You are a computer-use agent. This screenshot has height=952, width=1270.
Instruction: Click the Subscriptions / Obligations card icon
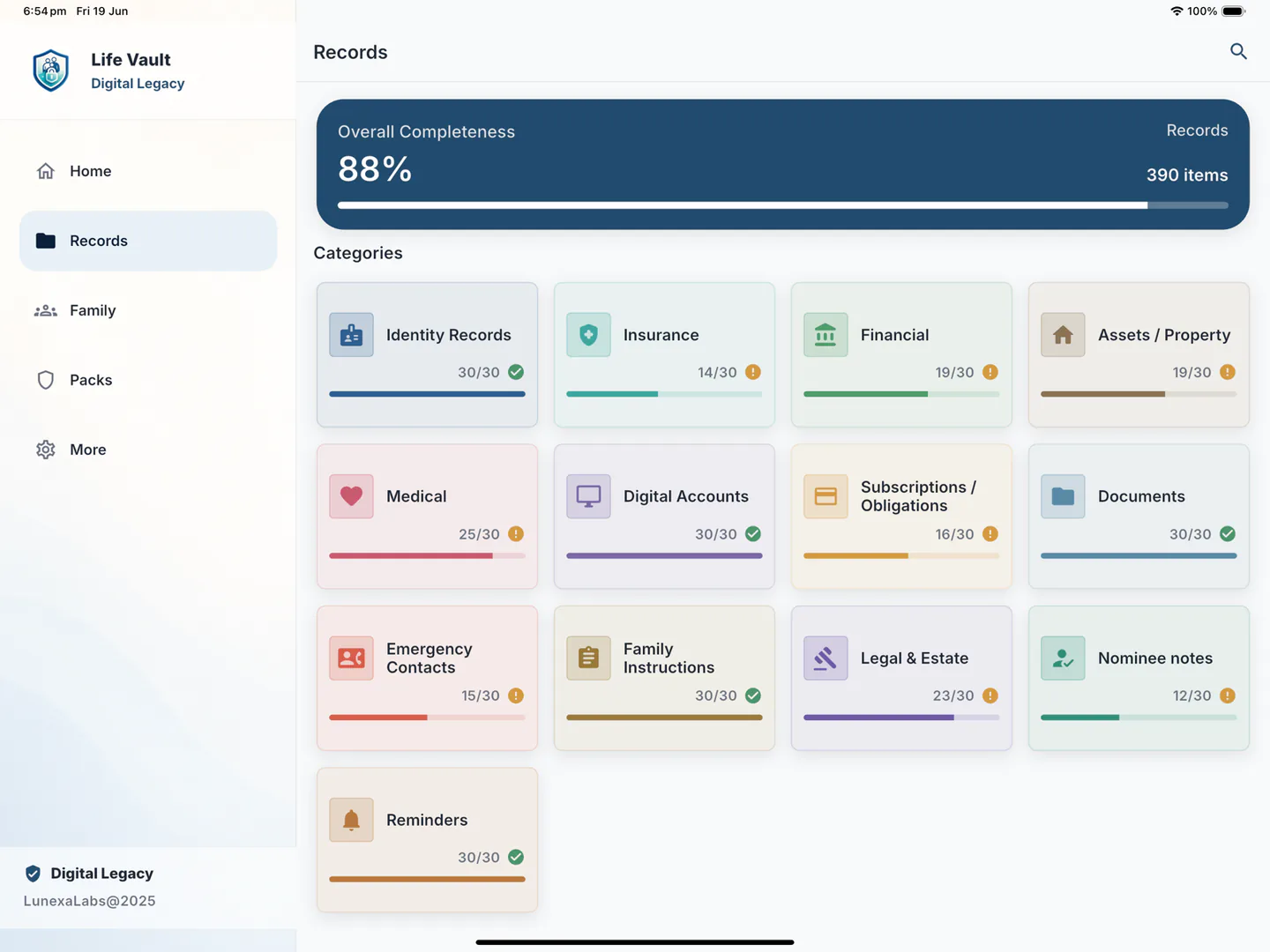pos(825,496)
